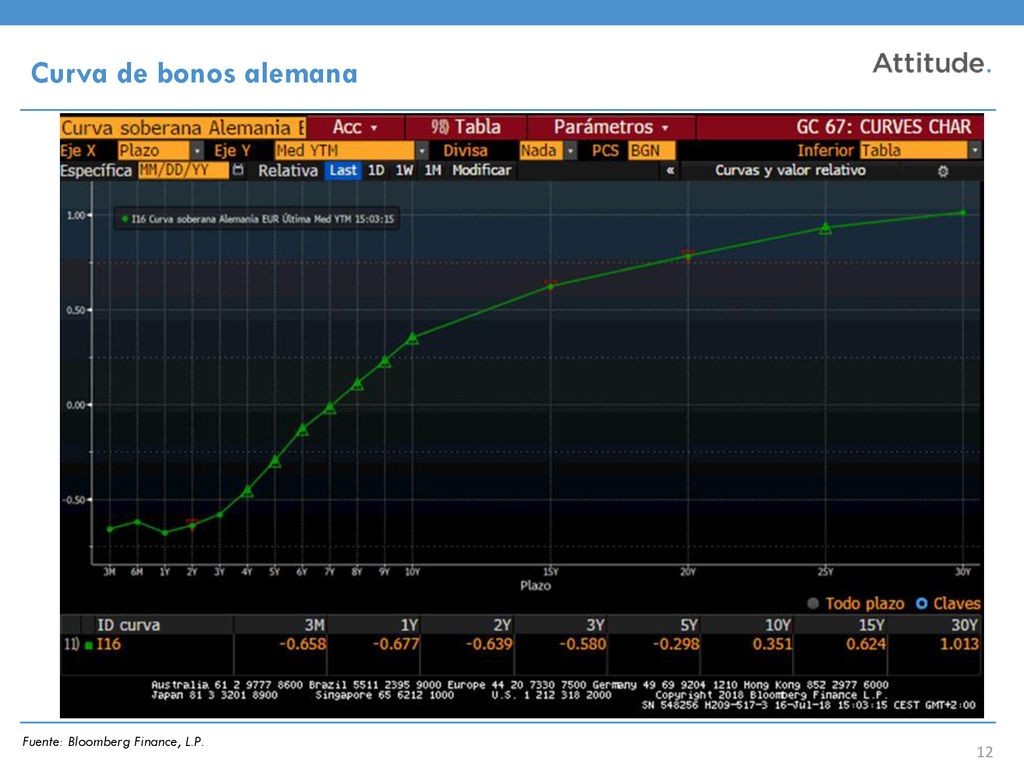Open the Acc dropdown menu
Screen dimensions: 1024x768
tap(355, 127)
